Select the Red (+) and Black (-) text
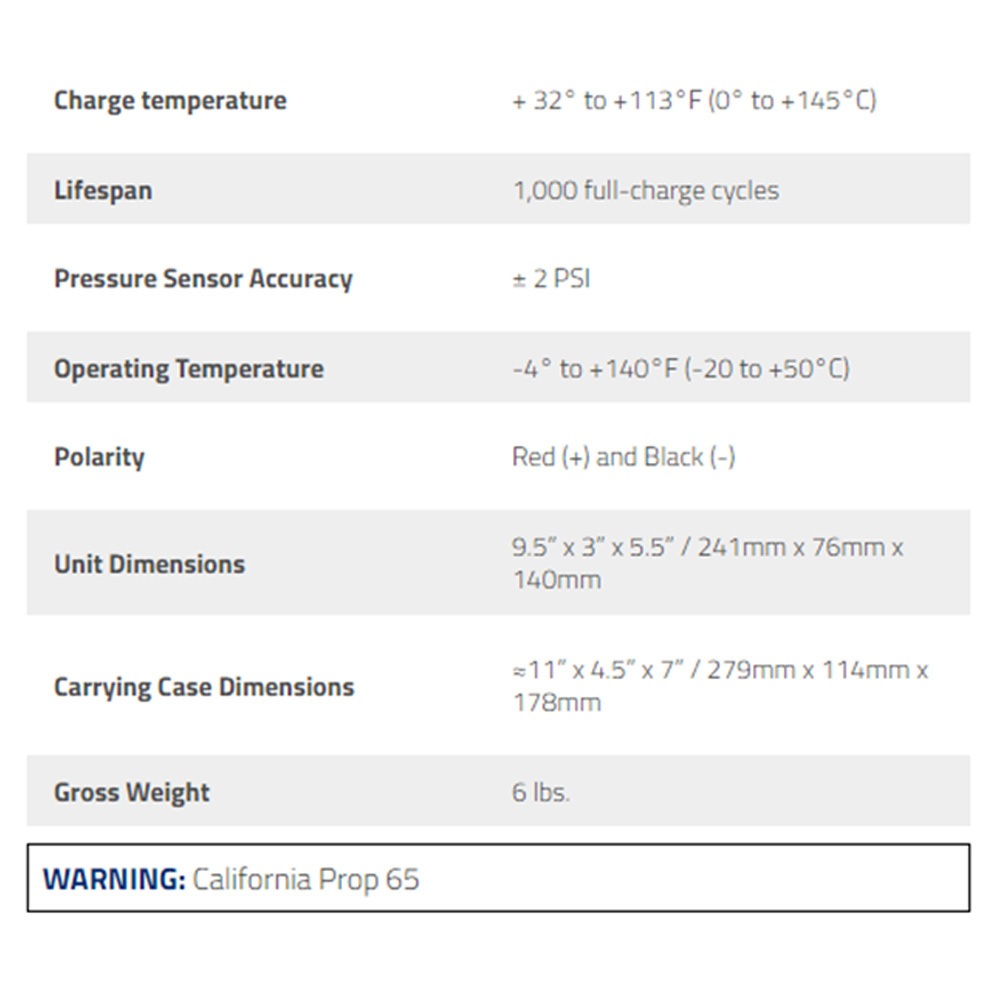The width and height of the screenshot is (1000, 1000). pos(623,457)
